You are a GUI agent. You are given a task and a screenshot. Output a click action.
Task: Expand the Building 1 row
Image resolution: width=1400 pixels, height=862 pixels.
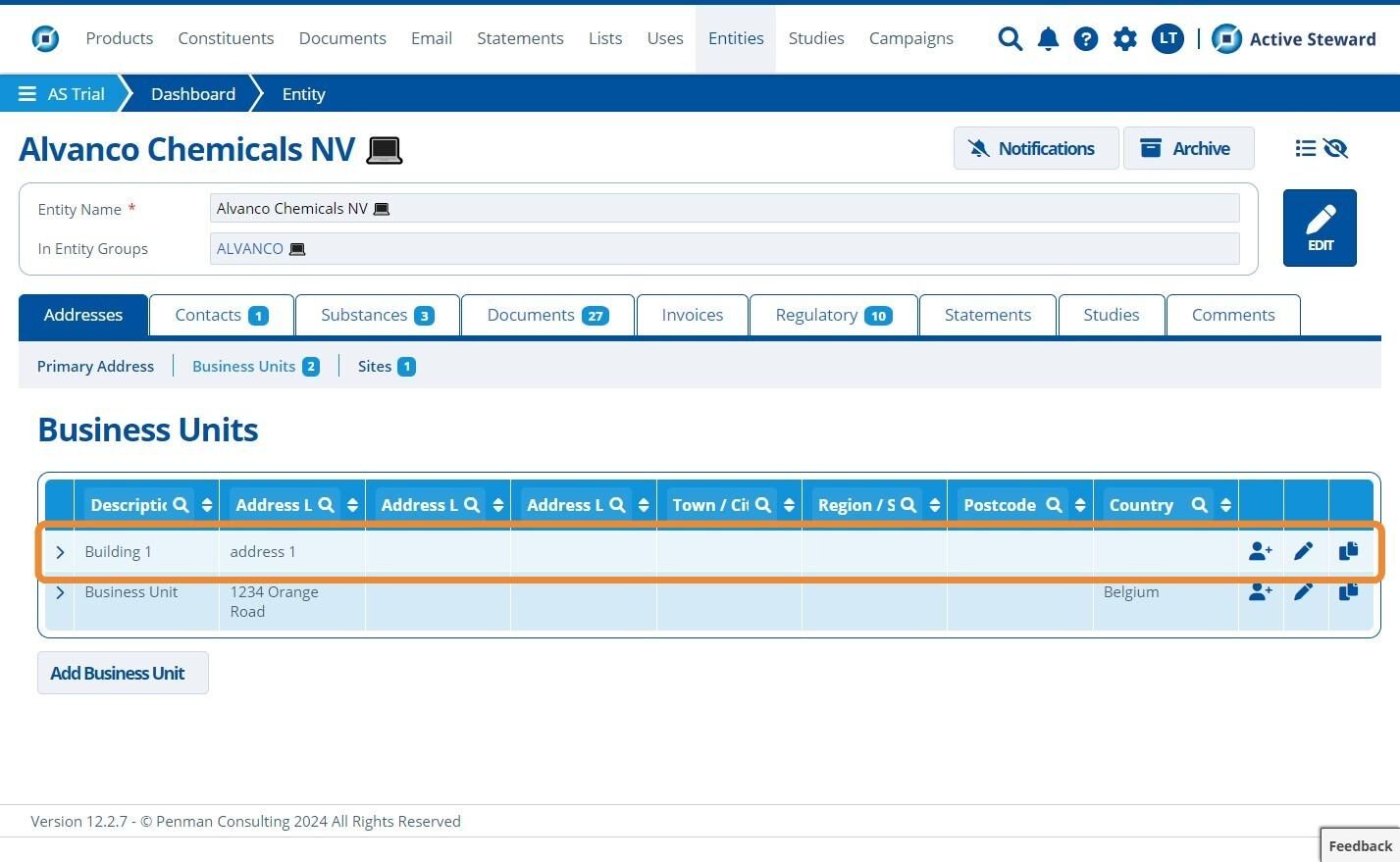[60, 552]
